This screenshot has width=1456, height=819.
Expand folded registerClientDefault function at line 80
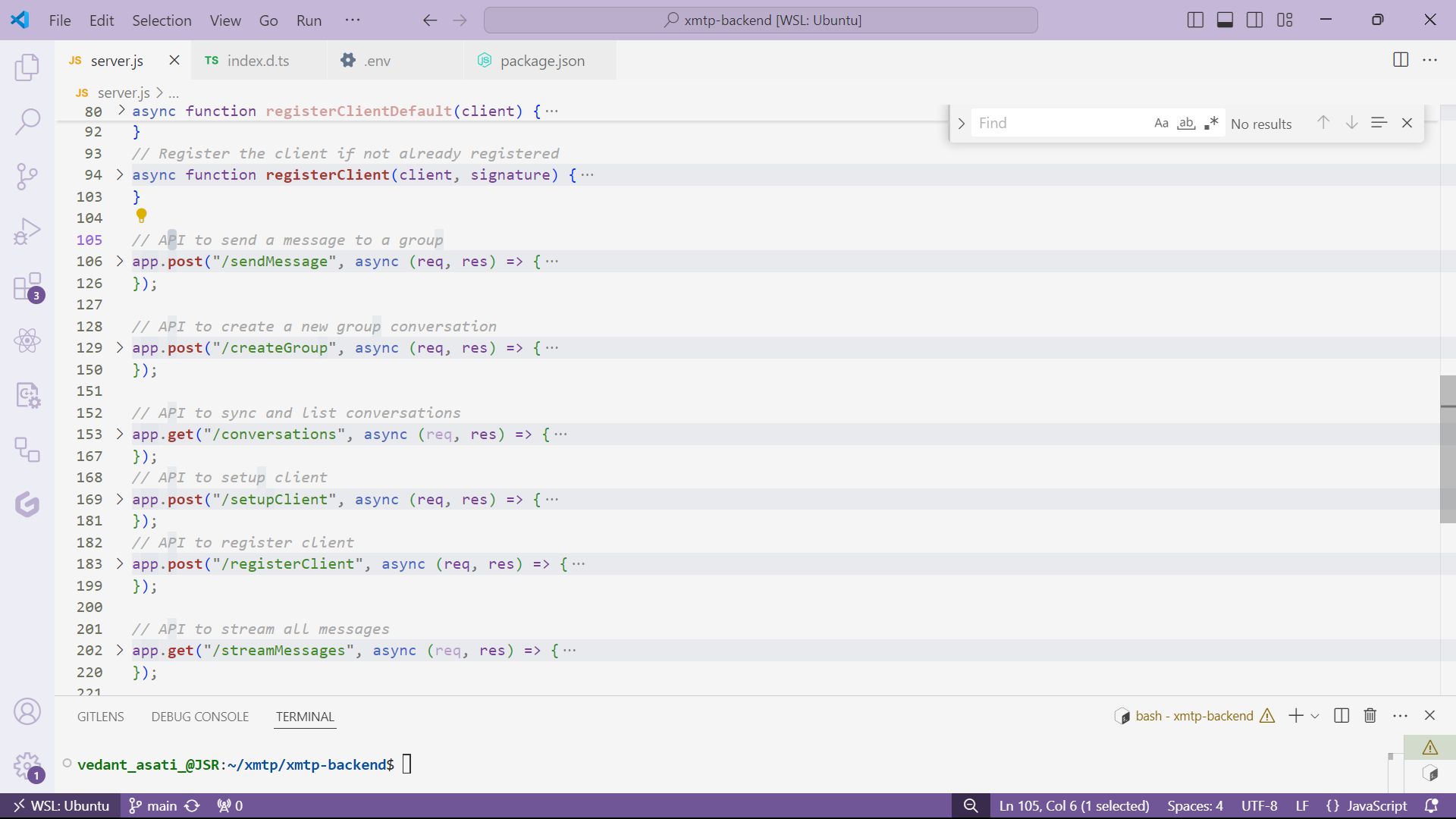click(x=121, y=111)
